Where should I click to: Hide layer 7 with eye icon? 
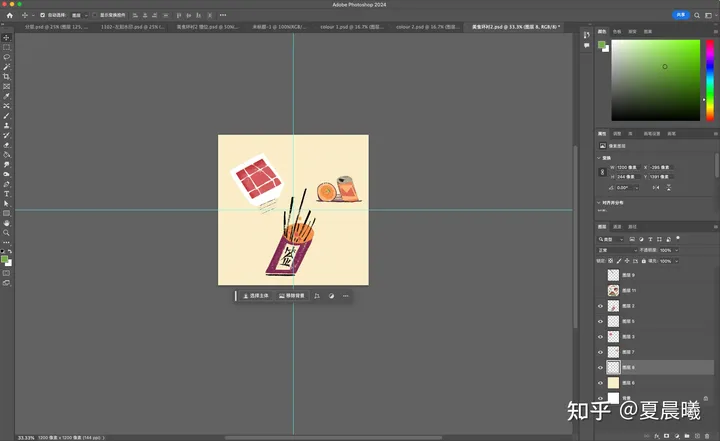pos(600,352)
